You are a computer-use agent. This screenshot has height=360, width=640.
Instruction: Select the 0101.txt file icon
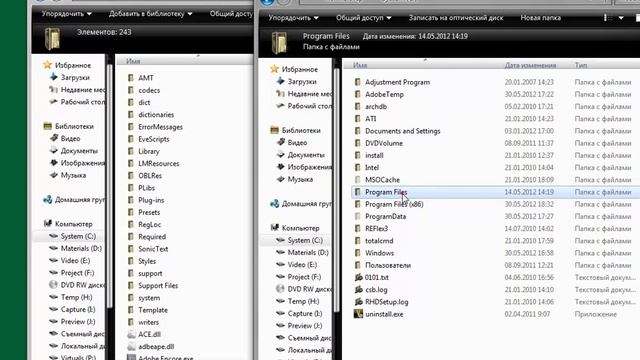[x=358, y=278]
